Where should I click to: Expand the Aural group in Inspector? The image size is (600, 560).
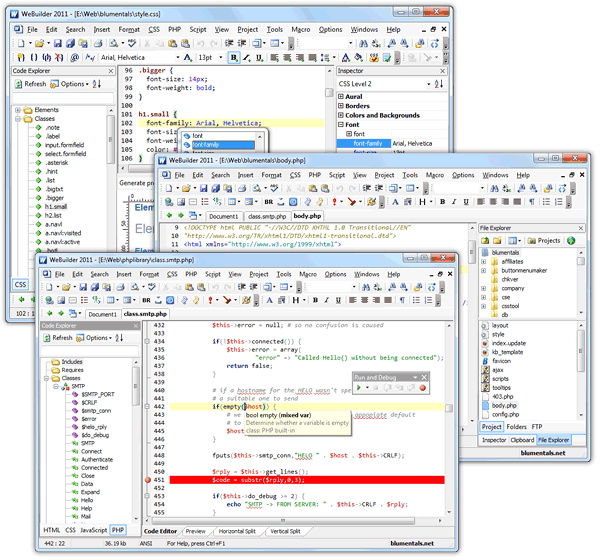pyautogui.click(x=340, y=97)
